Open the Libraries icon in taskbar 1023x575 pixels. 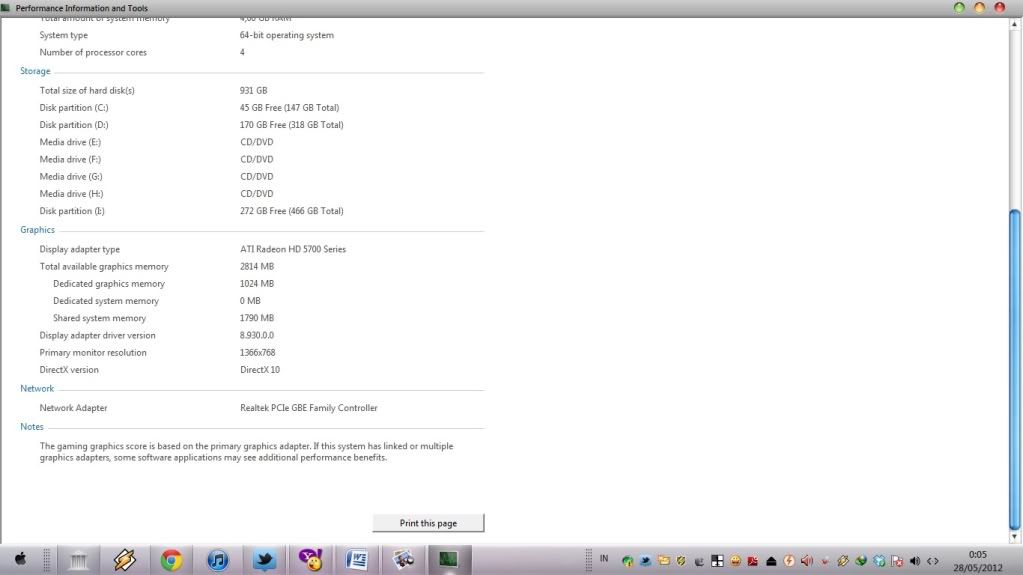(78, 560)
